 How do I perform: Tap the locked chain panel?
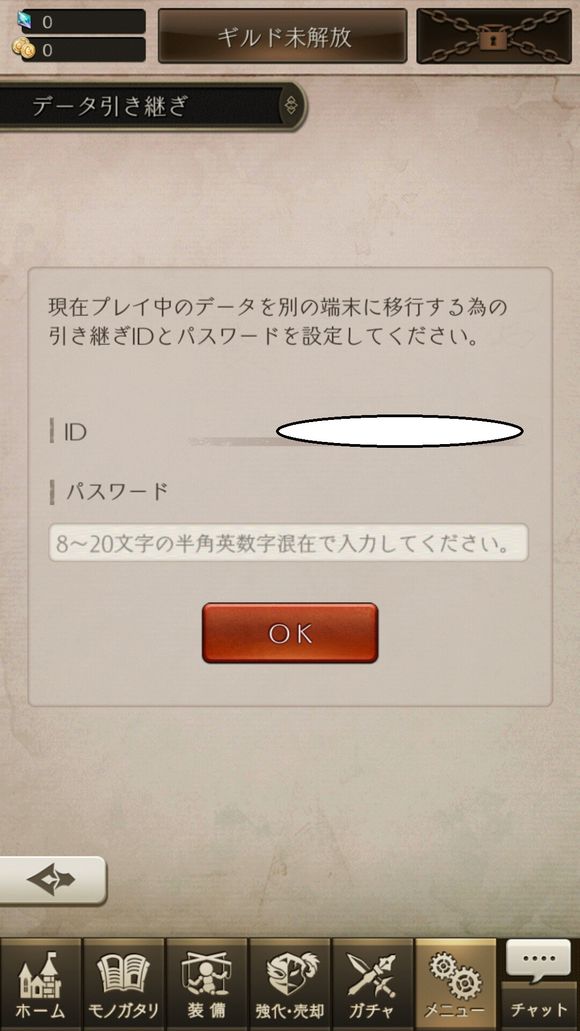[494, 36]
